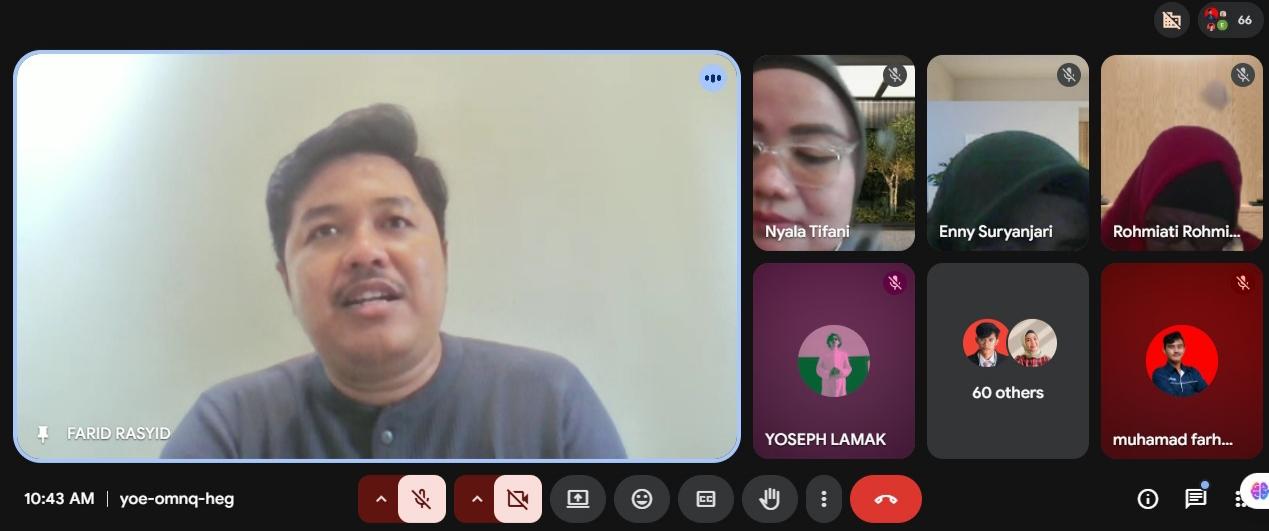Expand audio settings arrow beside microphone
1269x531 pixels.
click(380, 499)
